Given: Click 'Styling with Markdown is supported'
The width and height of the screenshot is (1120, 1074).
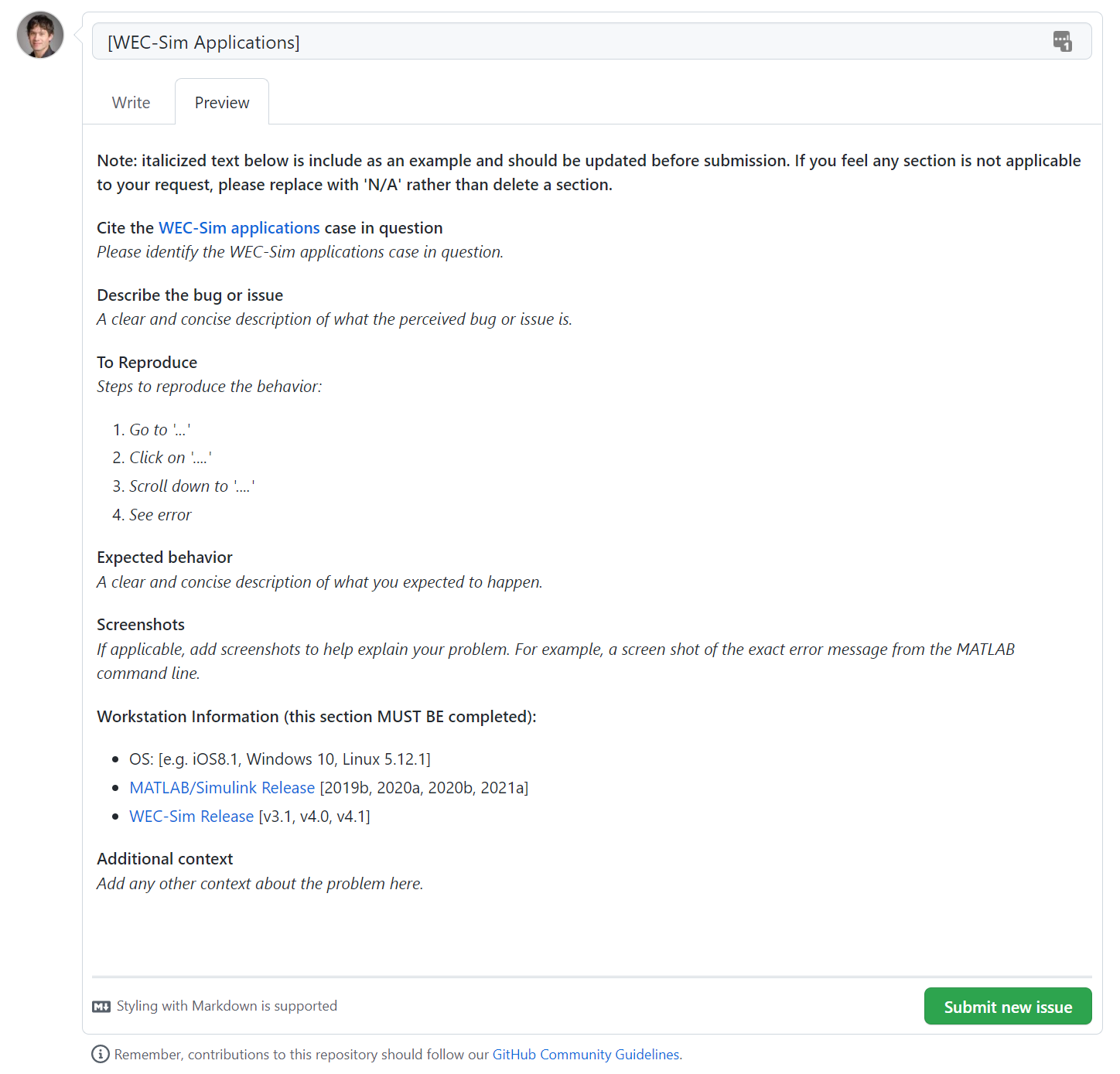Looking at the screenshot, I should click(x=227, y=1006).
